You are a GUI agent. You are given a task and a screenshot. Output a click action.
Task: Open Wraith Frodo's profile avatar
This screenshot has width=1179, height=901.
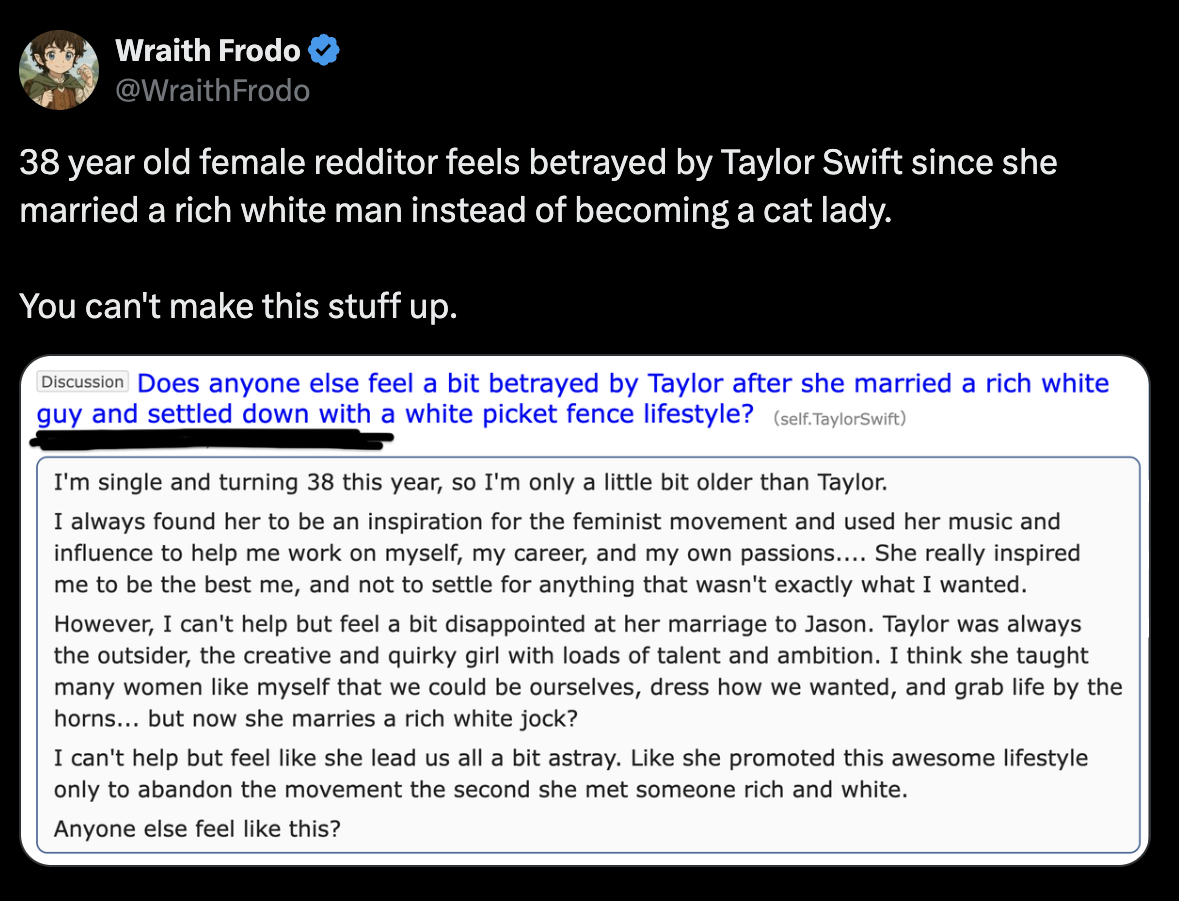59,70
